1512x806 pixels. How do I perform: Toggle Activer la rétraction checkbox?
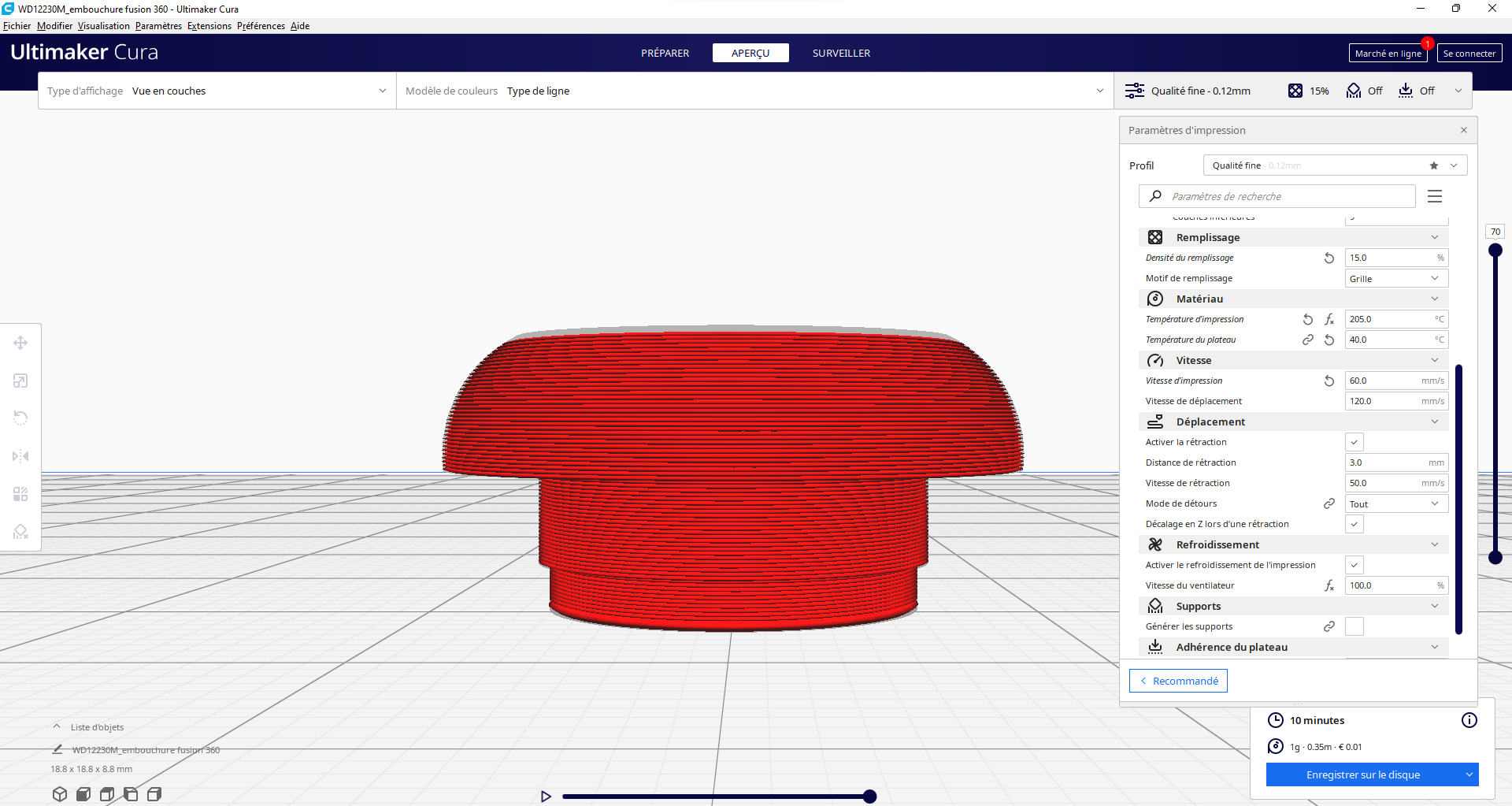tap(1354, 442)
